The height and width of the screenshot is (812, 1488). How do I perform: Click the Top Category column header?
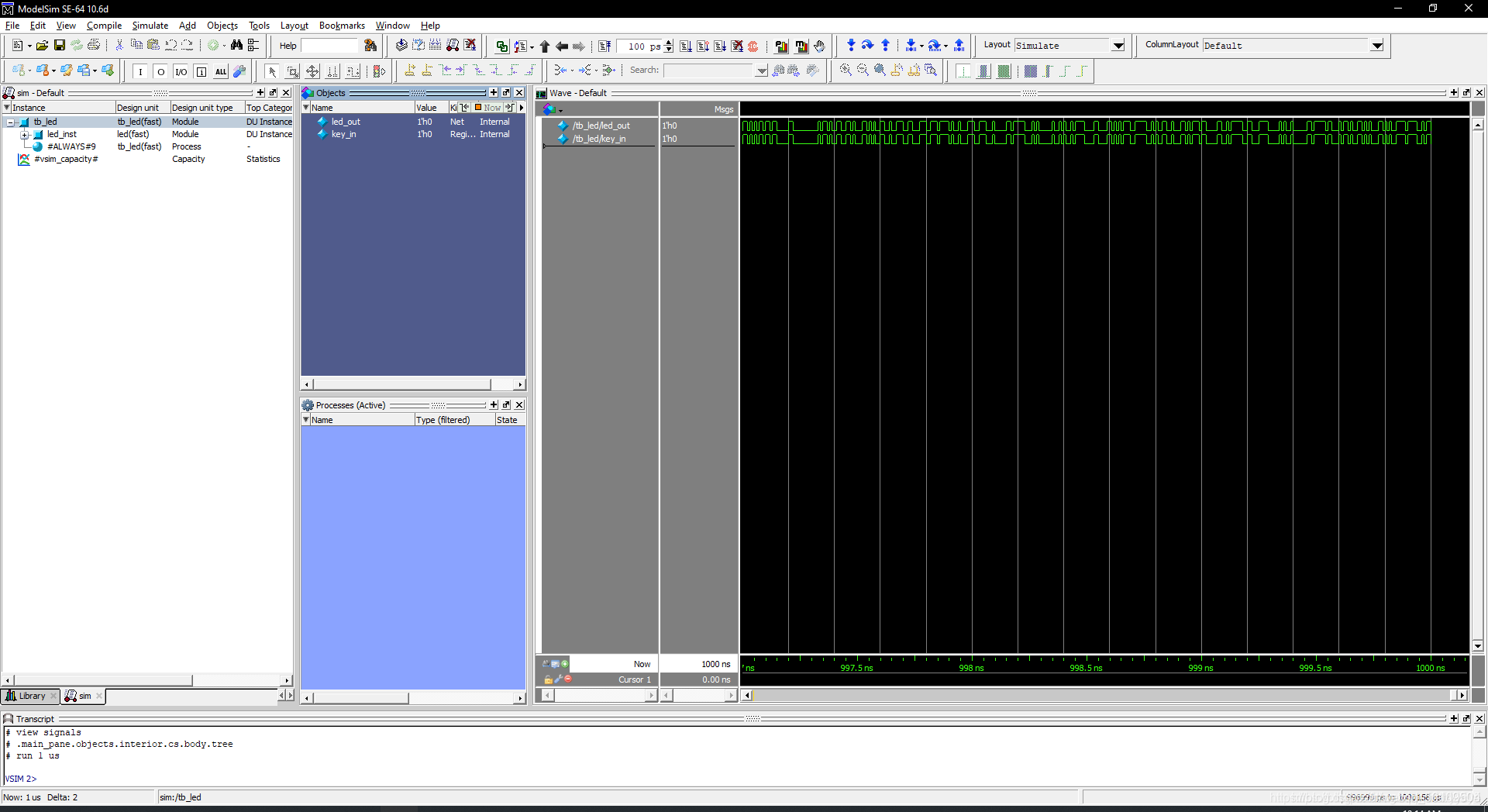(269, 108)
